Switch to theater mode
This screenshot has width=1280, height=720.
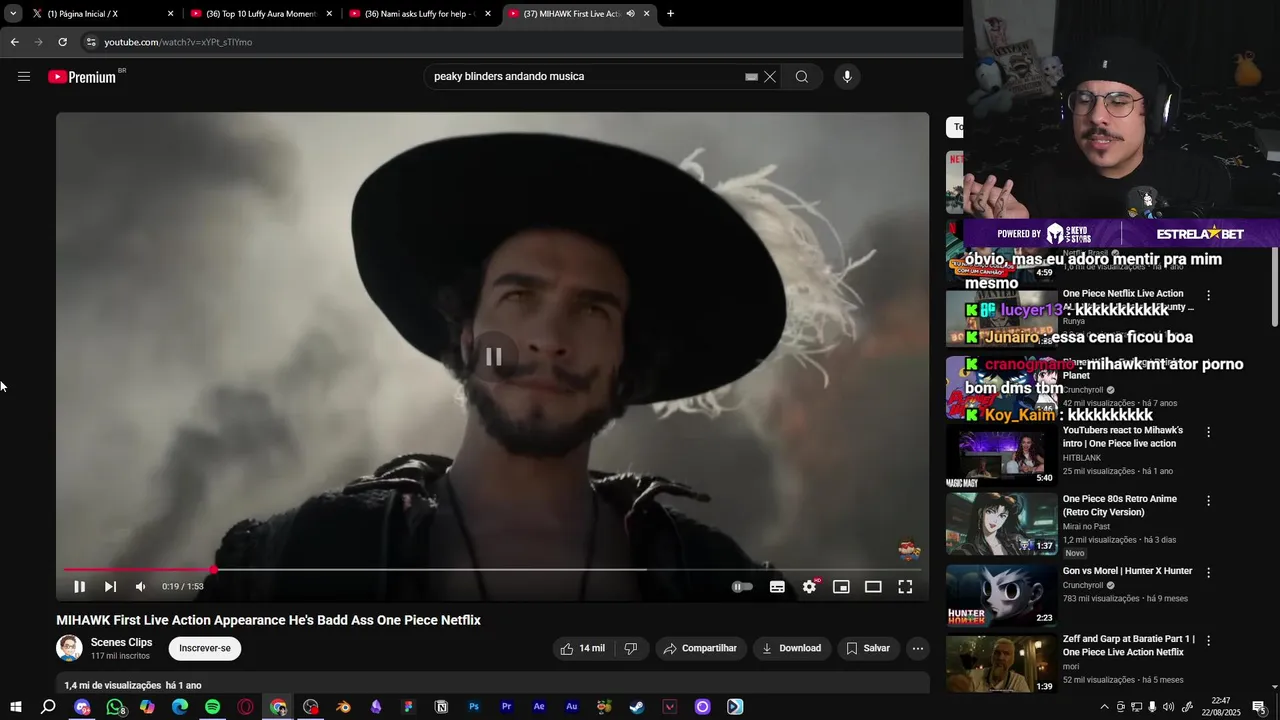873,587
